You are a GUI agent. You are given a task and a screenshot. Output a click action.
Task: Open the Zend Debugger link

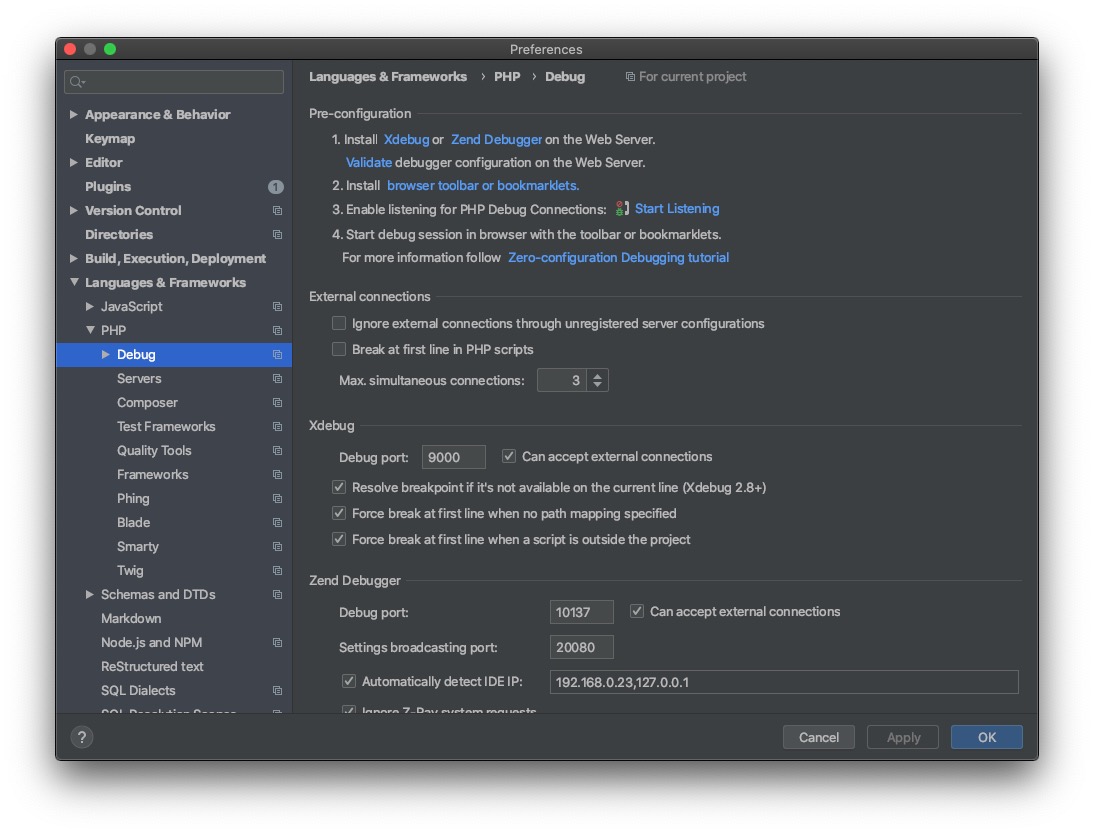[496, 140]
